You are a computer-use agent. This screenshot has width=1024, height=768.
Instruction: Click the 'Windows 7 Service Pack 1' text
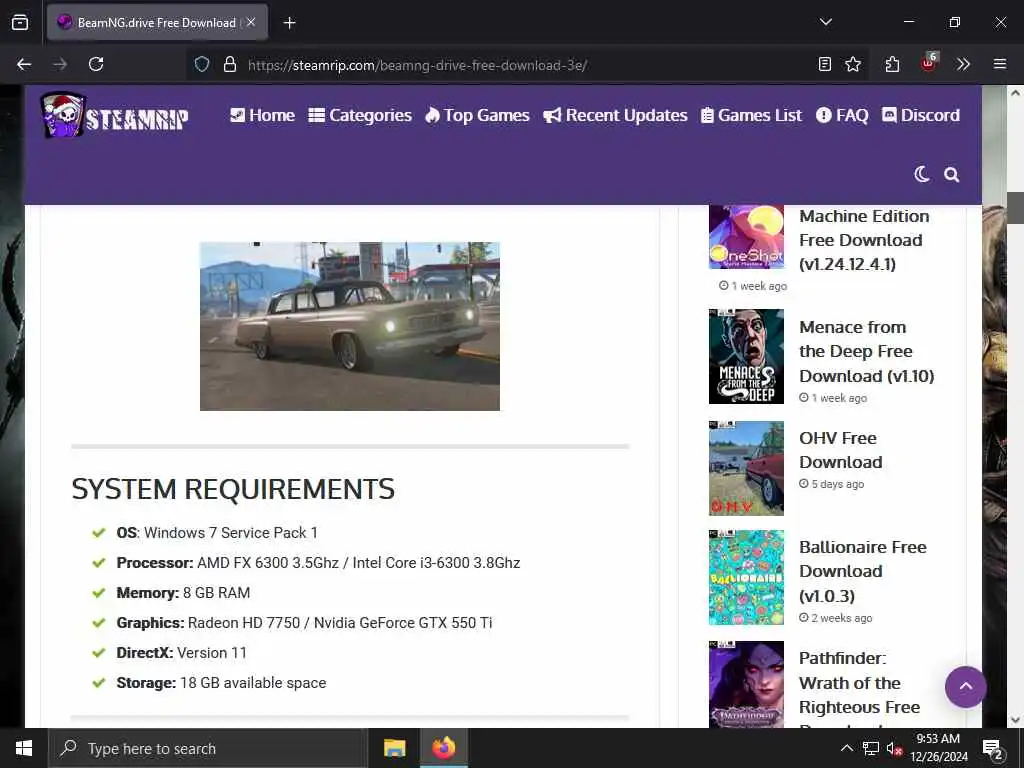coord(231,533)
